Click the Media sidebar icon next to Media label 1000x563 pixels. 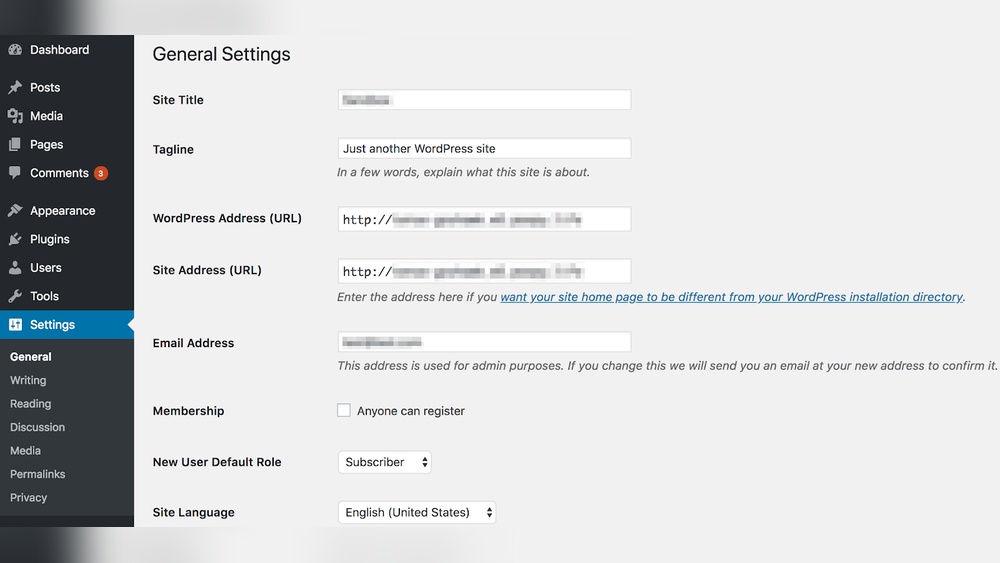coord(15,116)
